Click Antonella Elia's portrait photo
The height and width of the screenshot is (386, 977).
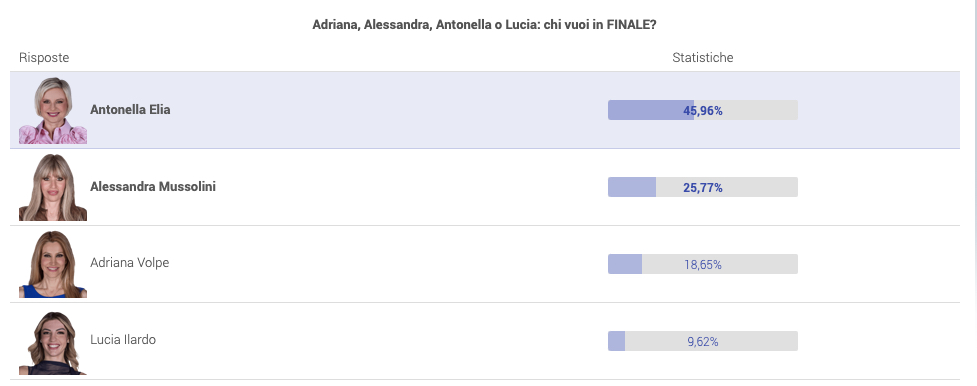pyautogui.click(x=53, y=110)
